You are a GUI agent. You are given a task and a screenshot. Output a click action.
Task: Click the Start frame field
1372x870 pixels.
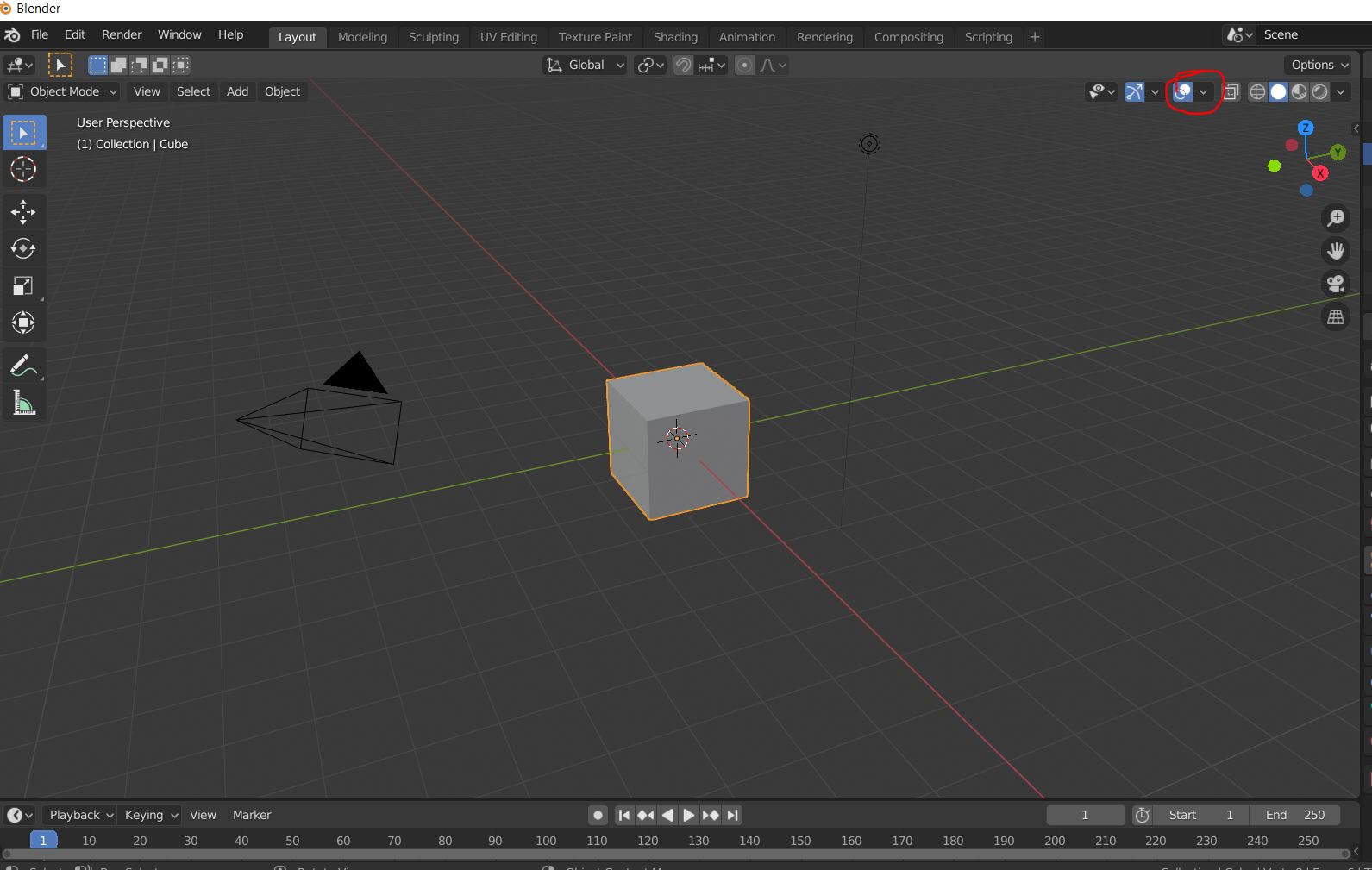click(x=1201, y=815)
